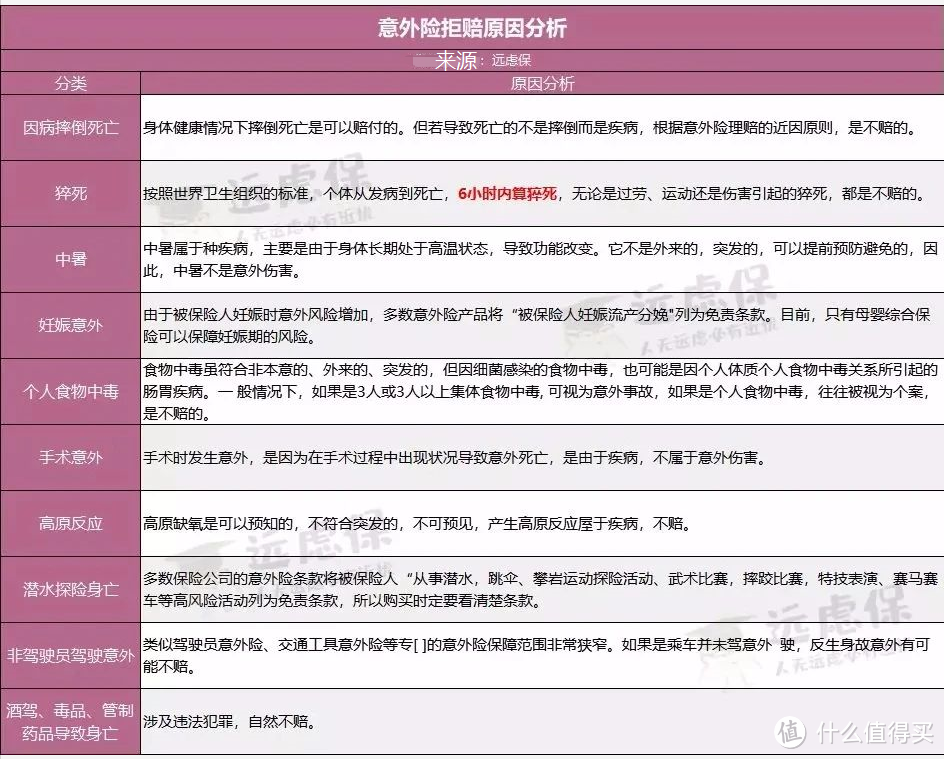Click the '高原反应' category cell
This screenshot has height=759, width=944.
70,523
